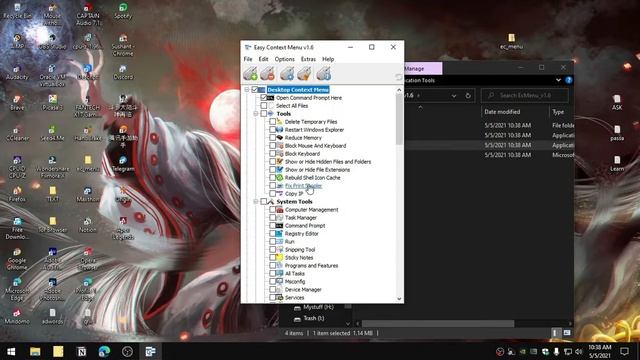The image size is (640, 360).
Task: Open the Edit menu
Action: (263, 59)
